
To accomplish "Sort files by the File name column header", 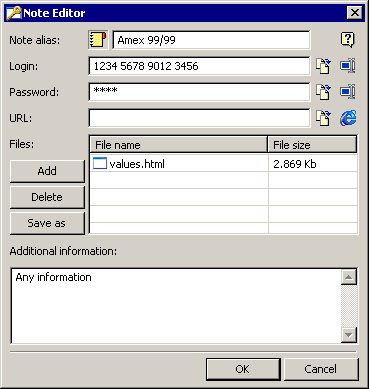I will pyautogui.click(x=179, y=145).
